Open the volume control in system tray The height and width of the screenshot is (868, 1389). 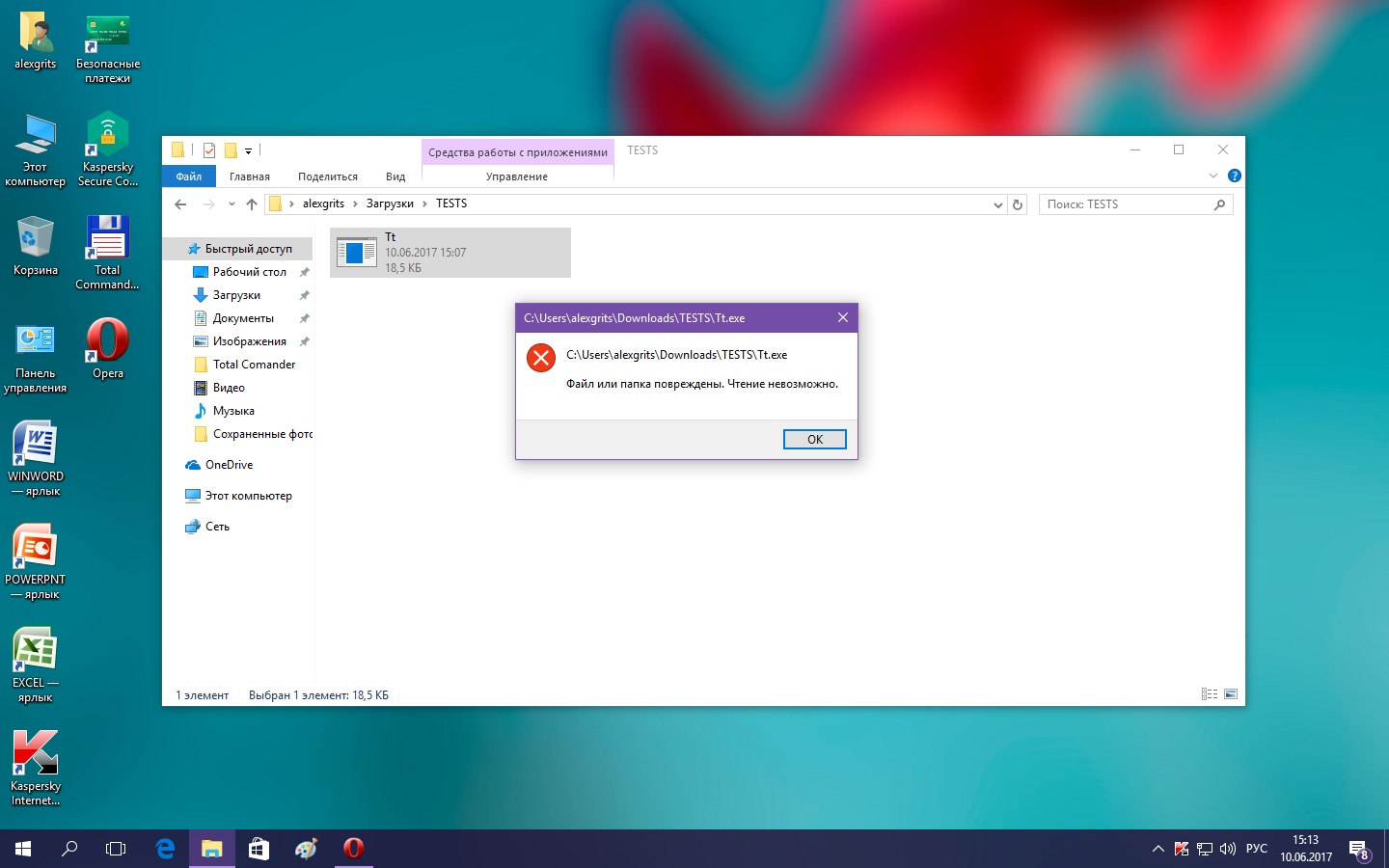click(x=1228, y=849)
